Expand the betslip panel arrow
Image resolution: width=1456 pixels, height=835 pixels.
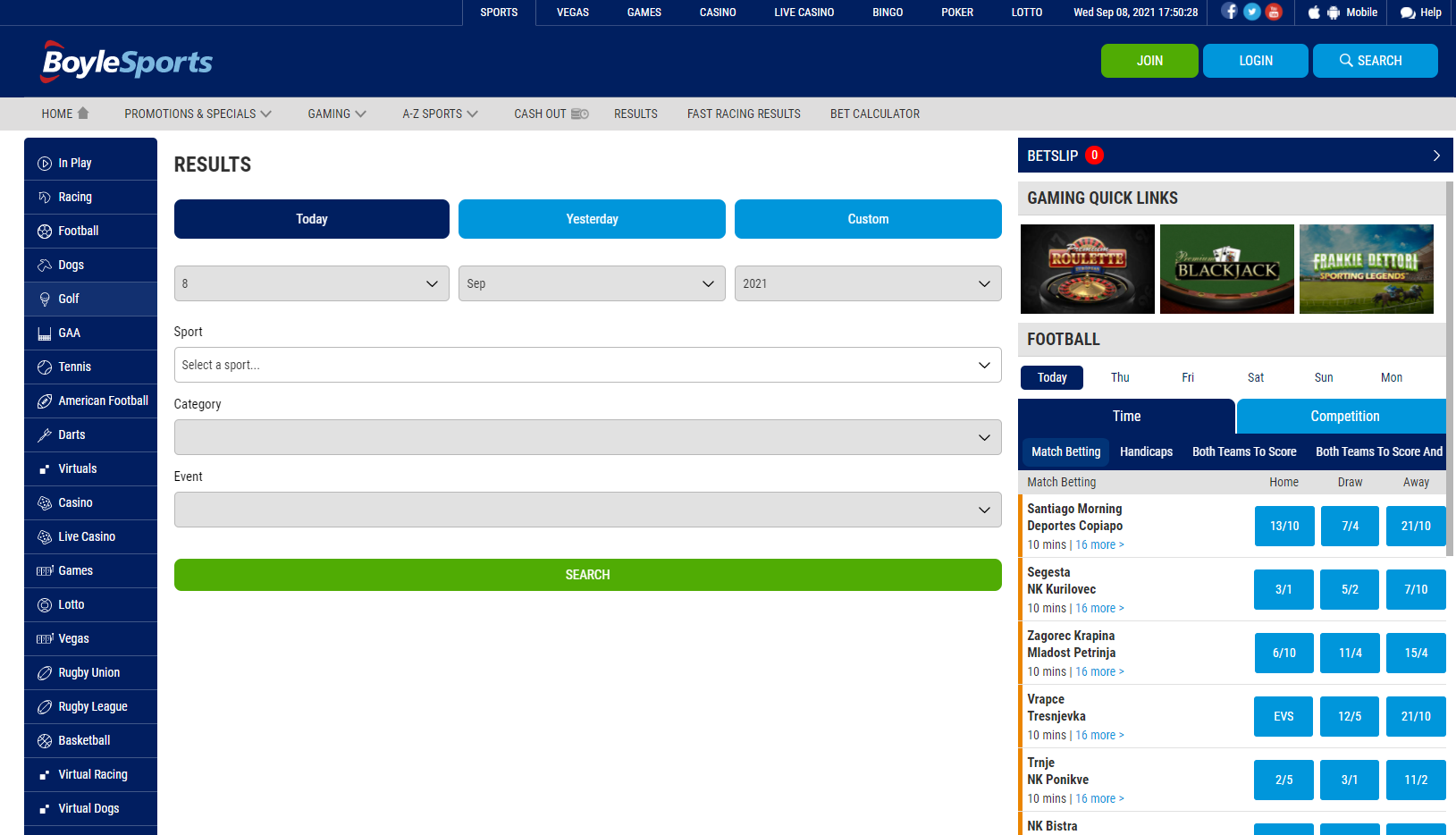click(1436, 156)
